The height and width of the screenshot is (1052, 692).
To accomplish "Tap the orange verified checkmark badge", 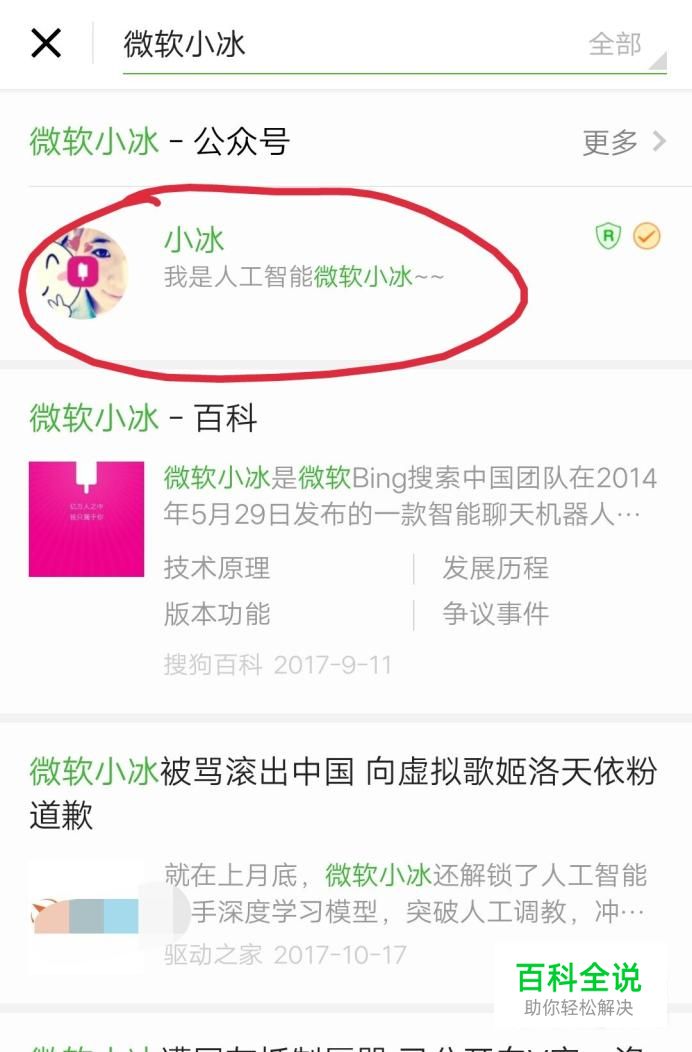I will pyautogui.click(x=647, y=236).
